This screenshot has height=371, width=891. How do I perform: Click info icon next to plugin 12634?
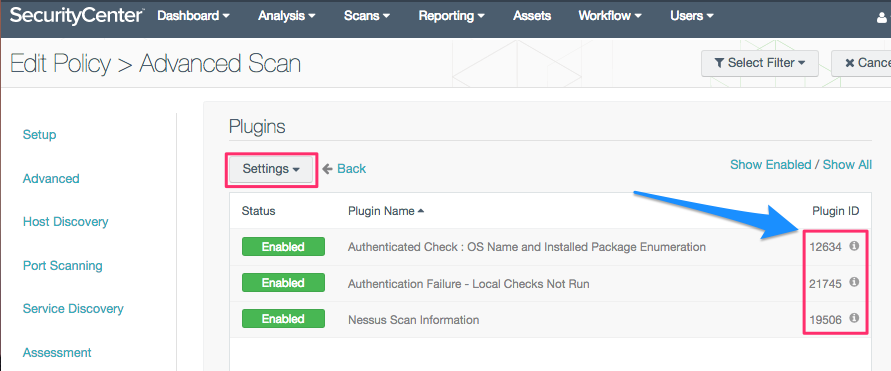tap(853, 246)
